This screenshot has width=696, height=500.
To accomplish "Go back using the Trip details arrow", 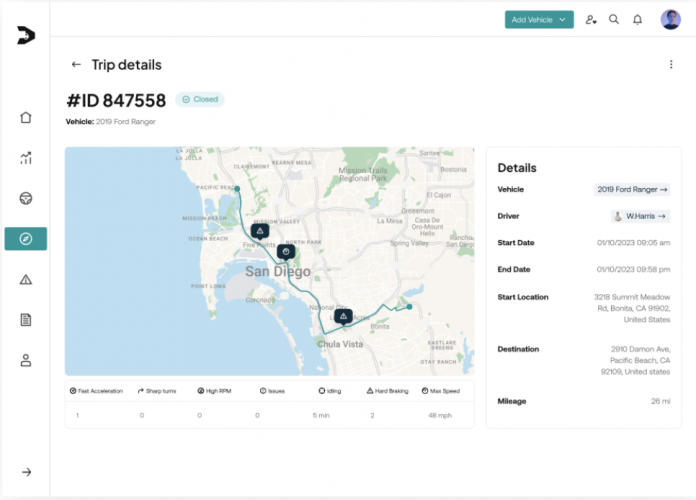I will point(76,64).
